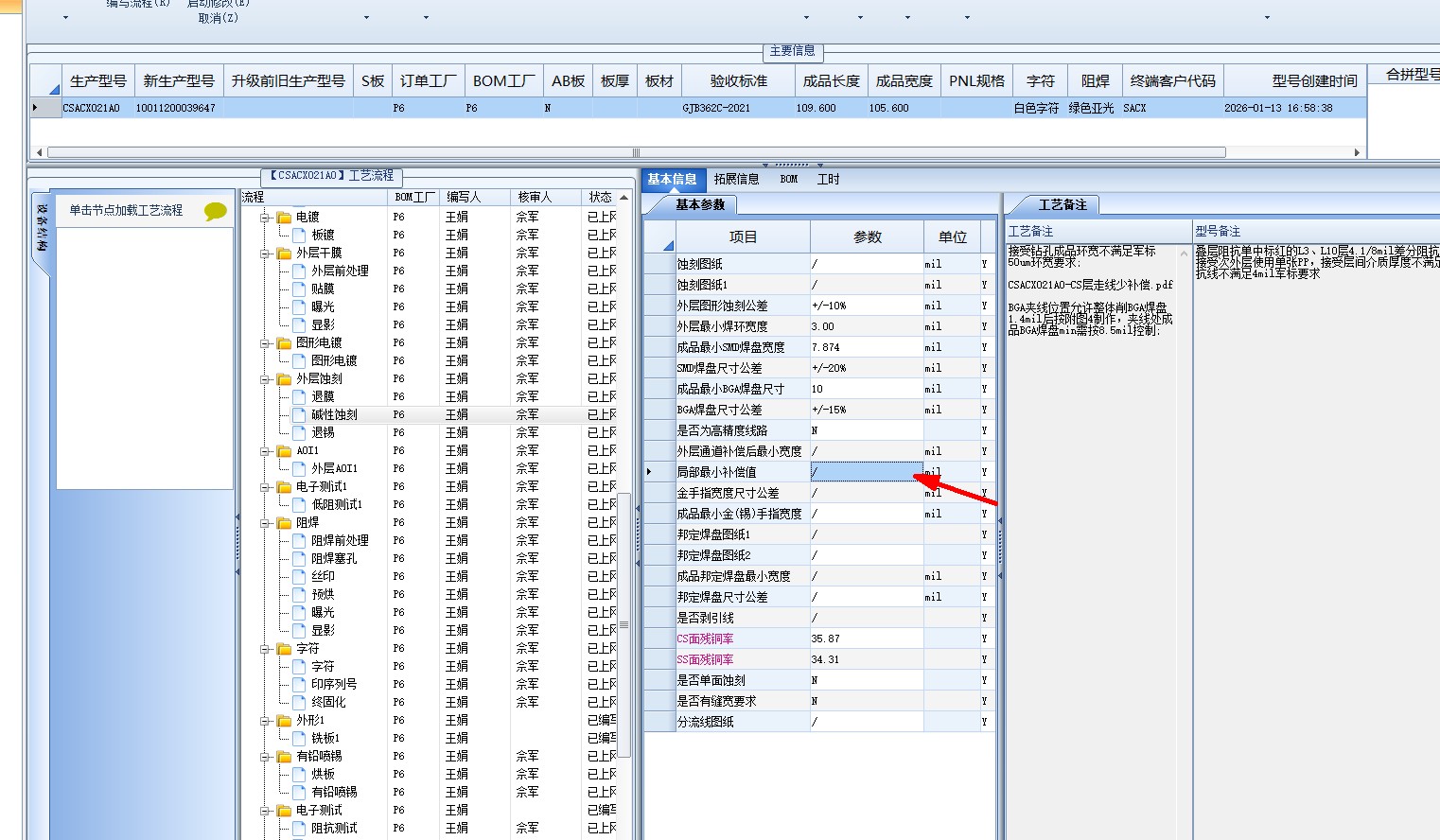Select the 阻抗测试 tree item

point(334,828)
